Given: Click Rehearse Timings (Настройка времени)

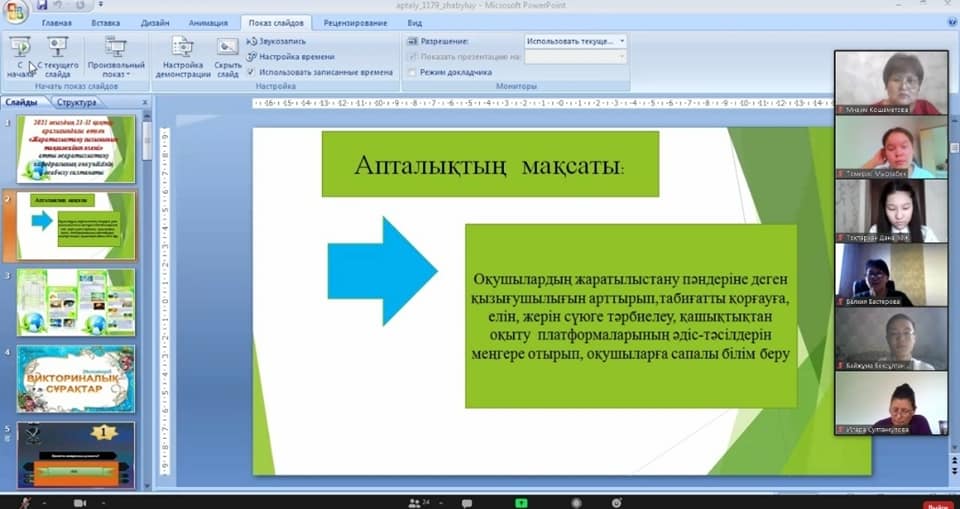Looking at the screenshot, I should coord(290,57).
